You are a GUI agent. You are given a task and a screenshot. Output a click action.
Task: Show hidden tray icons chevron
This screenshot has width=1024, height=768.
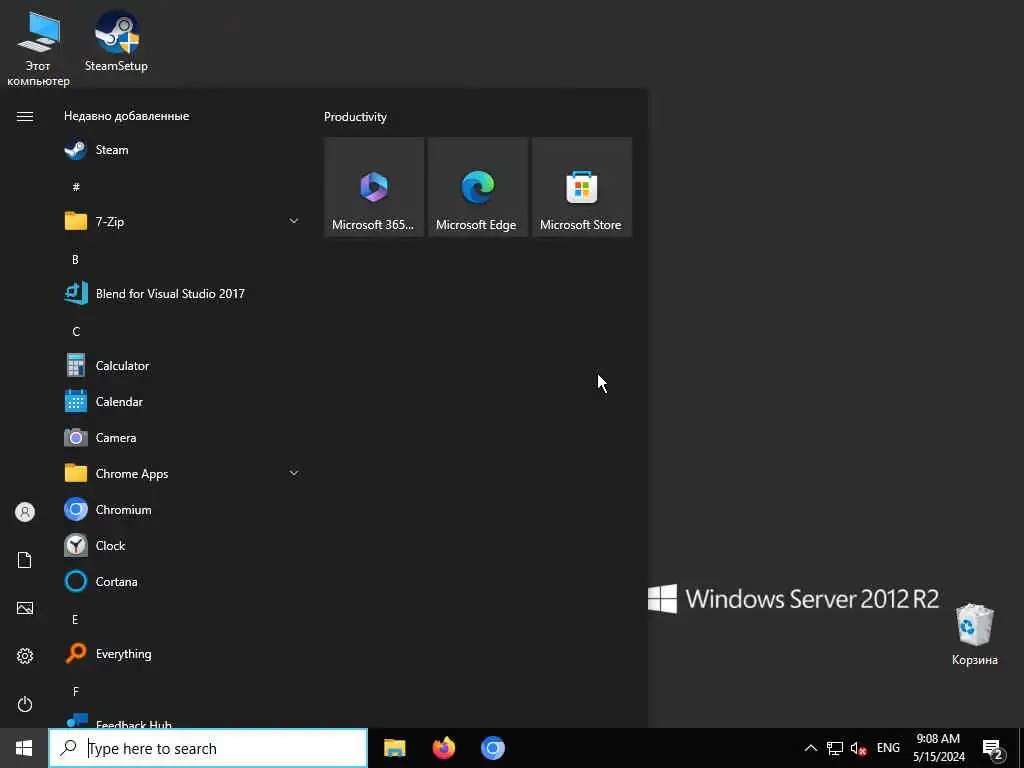click(x=810, y=748)
